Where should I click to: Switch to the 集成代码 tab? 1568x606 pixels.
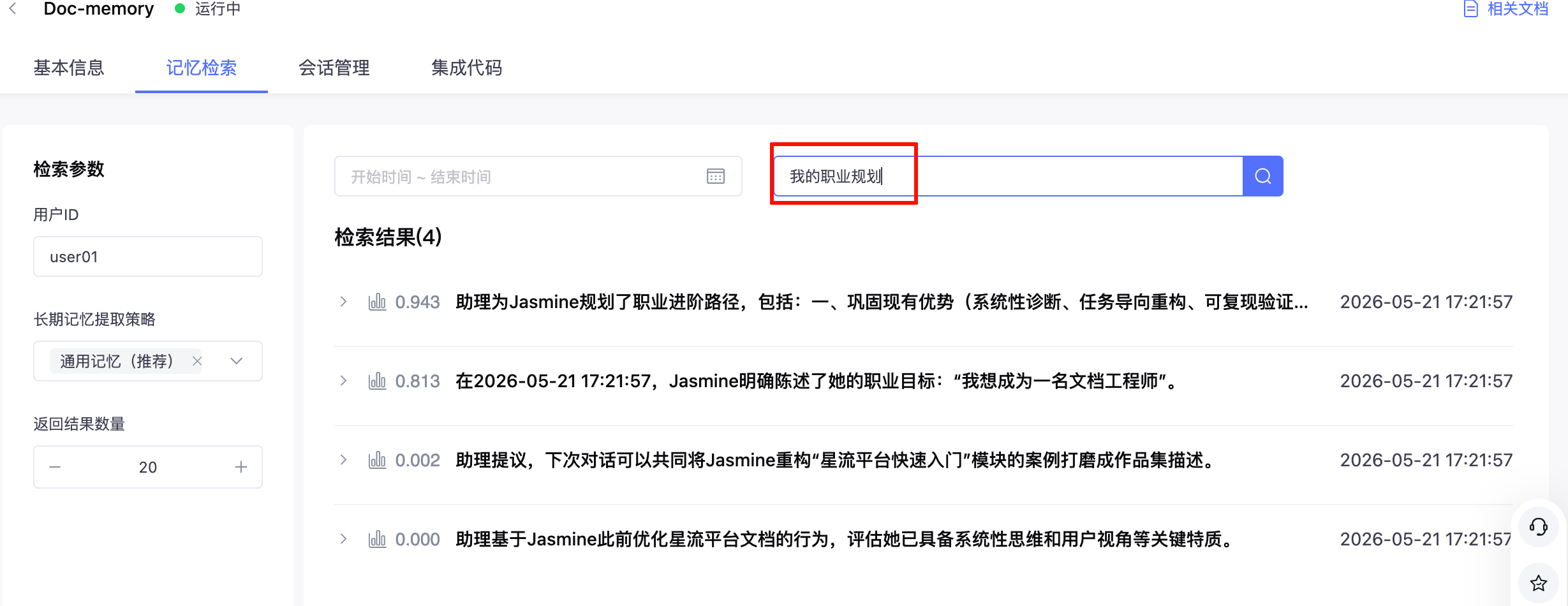pyautogui.click(x=467, y=68)
